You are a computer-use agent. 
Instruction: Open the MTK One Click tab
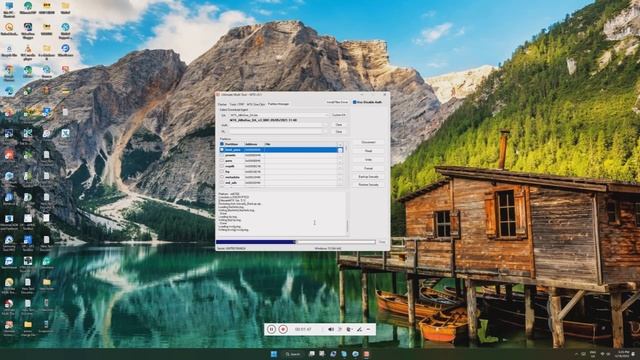(x=256, y=104)
